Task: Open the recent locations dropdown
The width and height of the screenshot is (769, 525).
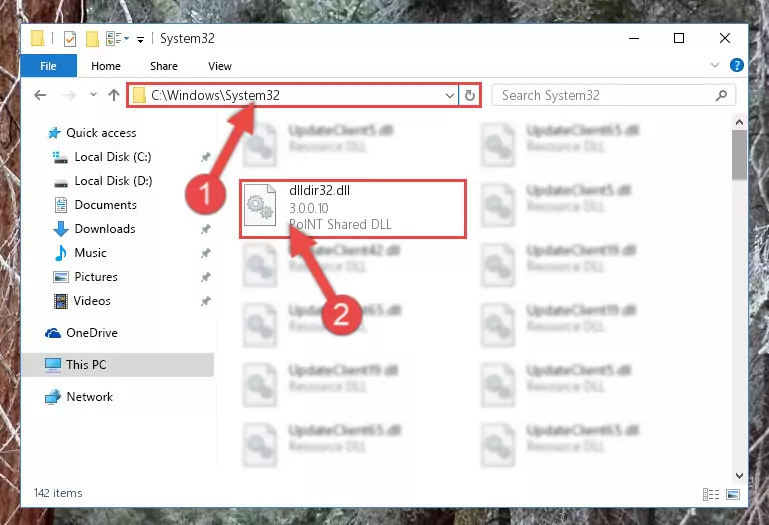Action: pos(93,95)
